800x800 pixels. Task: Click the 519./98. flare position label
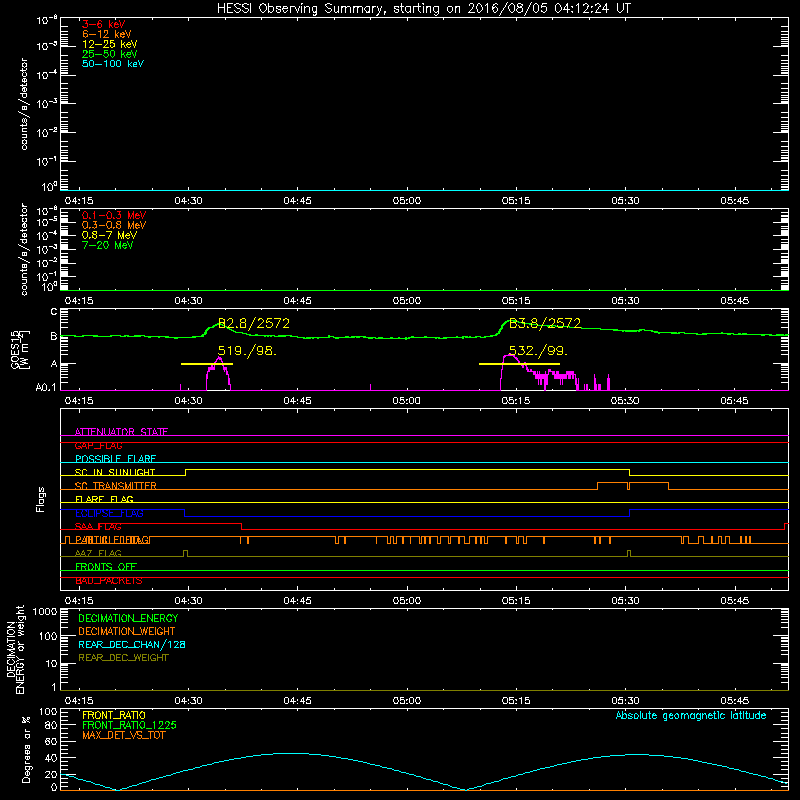point(247,351)
